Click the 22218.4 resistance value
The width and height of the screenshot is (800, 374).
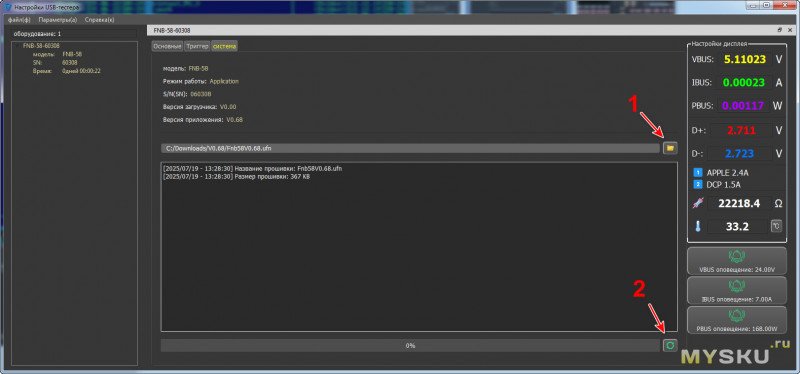(x=739, y=203)
